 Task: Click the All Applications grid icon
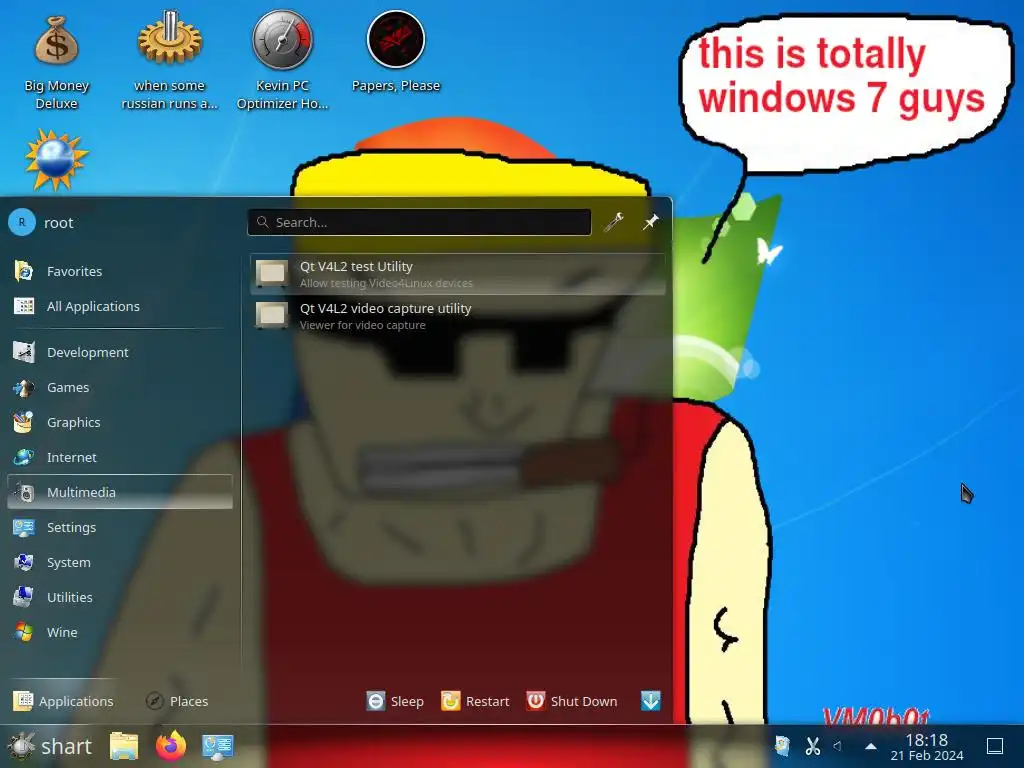point(24,306)
